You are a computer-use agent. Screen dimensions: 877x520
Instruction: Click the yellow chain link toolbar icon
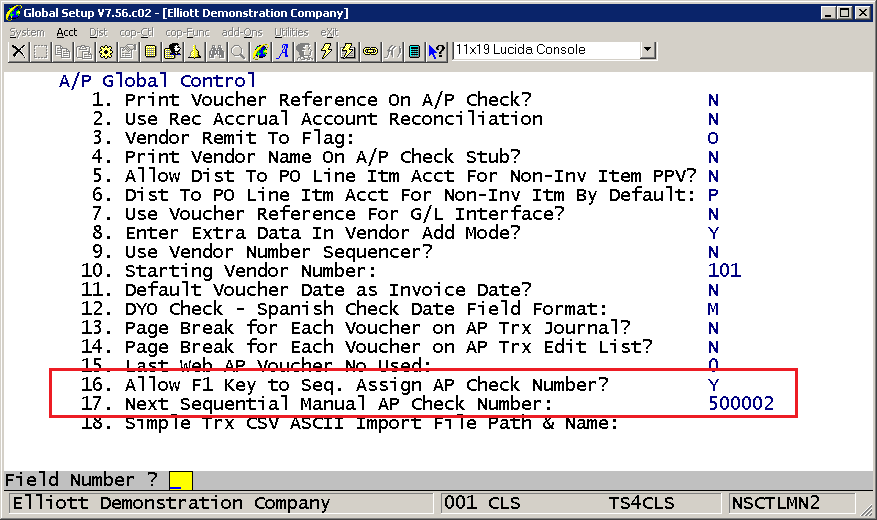(370, 51)
